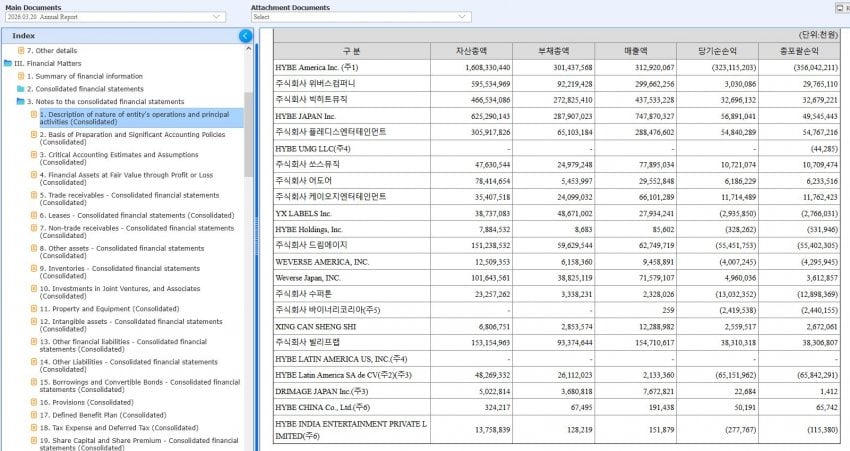Click the '(단위:천원)' unit label
The width and height of the screenshot is (850, 451).
(x=818, y=35)
